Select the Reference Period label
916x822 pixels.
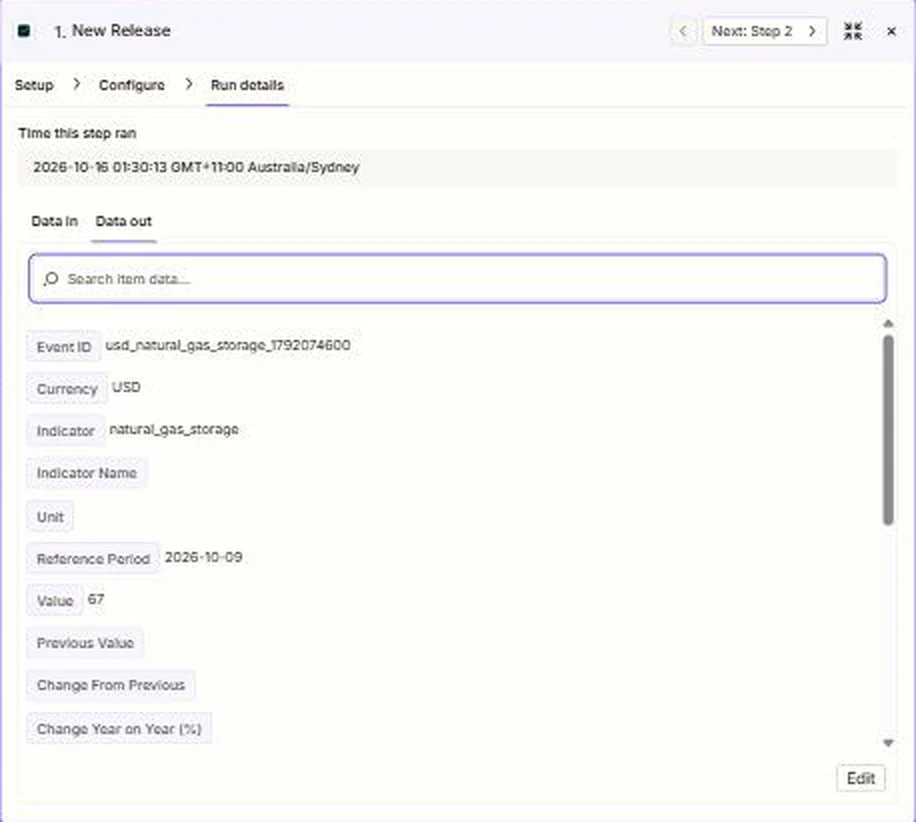coord(93,559)
